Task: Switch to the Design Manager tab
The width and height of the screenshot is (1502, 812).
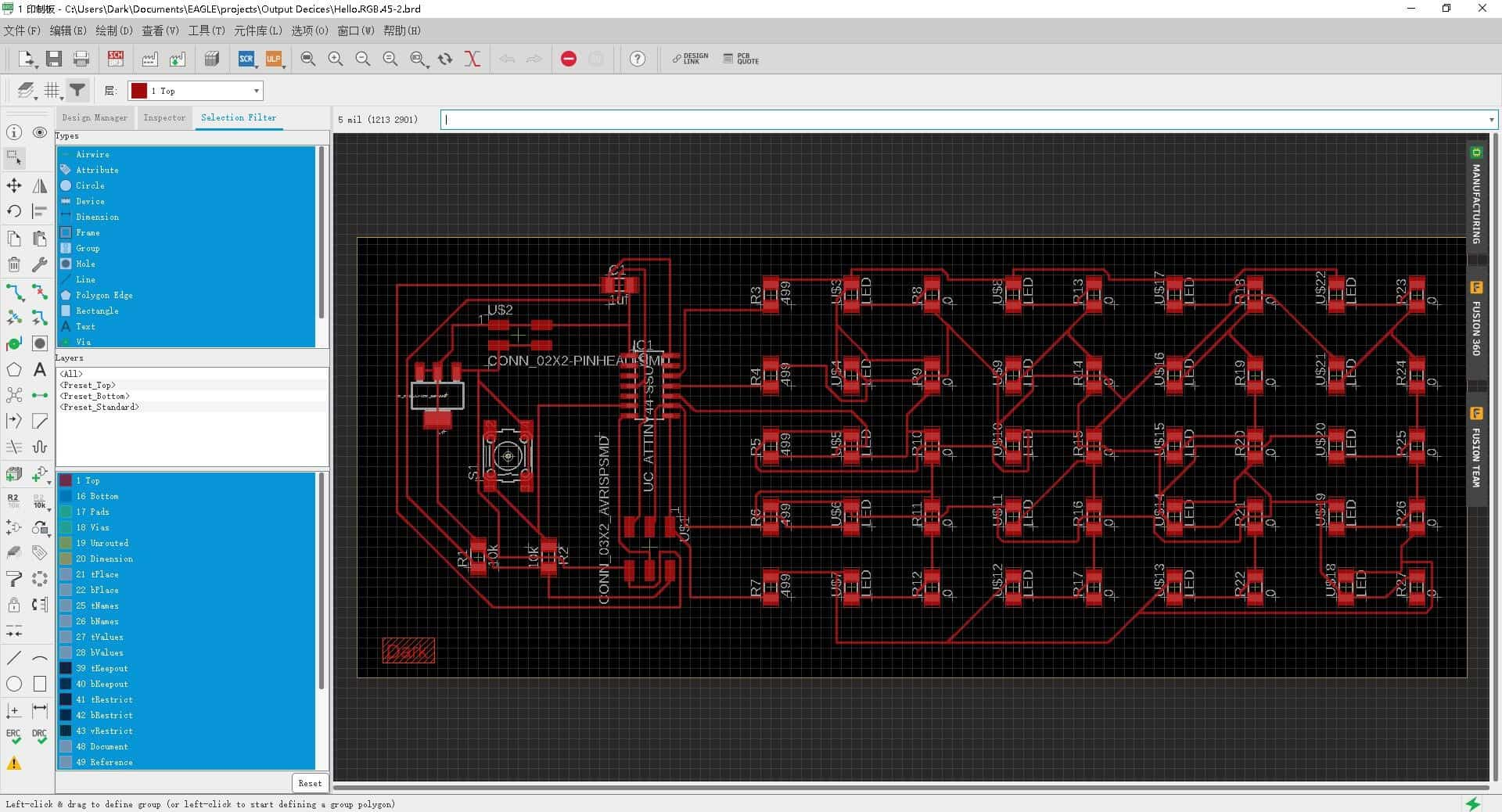Action: pyautogui.click(x=95, y=117)
